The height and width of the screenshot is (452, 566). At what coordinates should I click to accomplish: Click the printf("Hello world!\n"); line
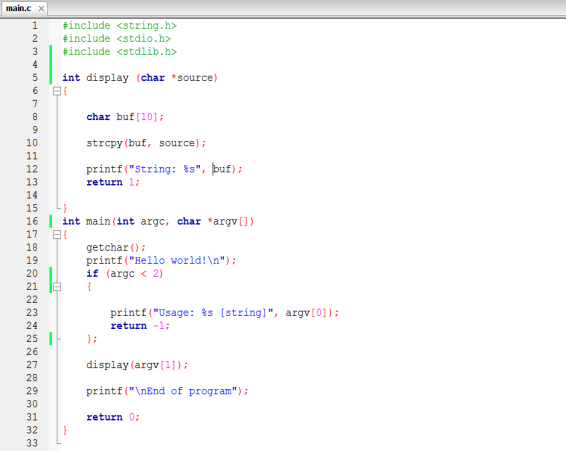click(161, 261)
